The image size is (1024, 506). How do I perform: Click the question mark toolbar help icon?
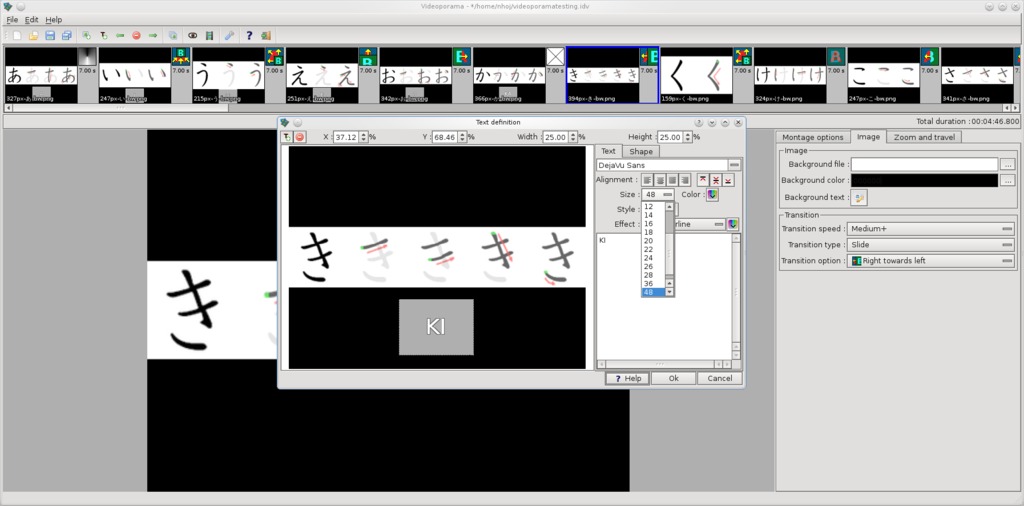[x=249, y=35]
